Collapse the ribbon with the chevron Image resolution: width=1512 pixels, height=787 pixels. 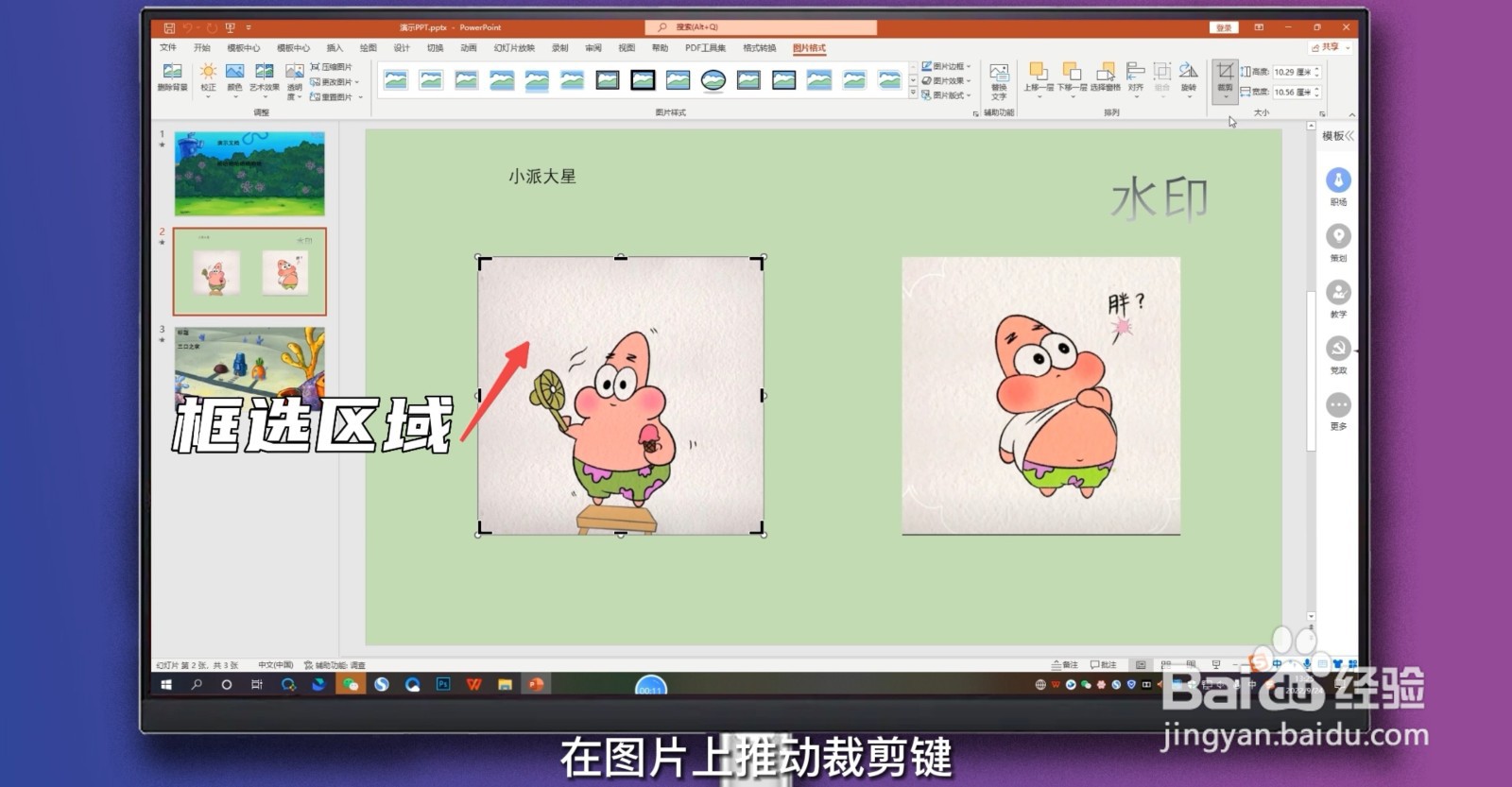click(x=1351, y=114)
